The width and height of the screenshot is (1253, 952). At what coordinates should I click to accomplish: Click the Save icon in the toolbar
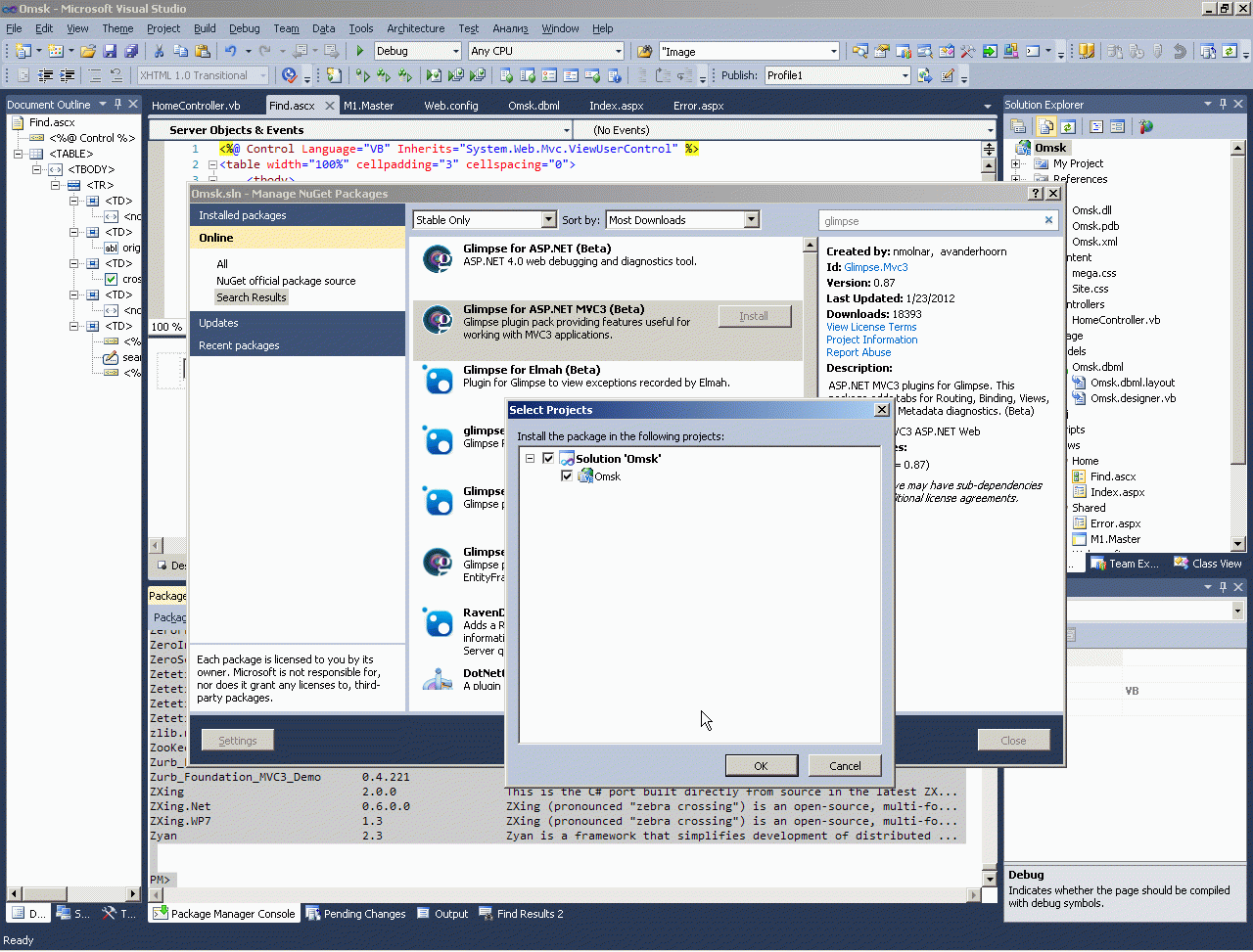pyautogui.click(x=110, y=51)
